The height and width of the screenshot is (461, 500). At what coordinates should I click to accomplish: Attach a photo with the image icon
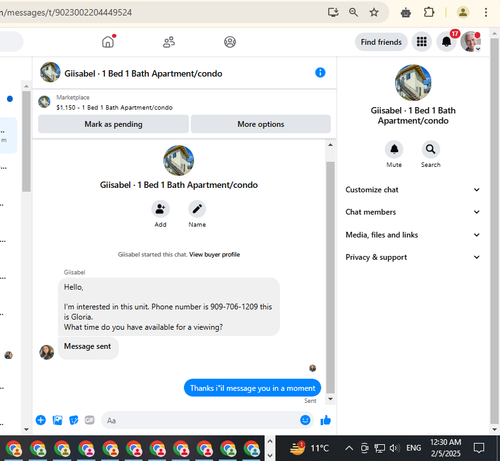[57, 420]
